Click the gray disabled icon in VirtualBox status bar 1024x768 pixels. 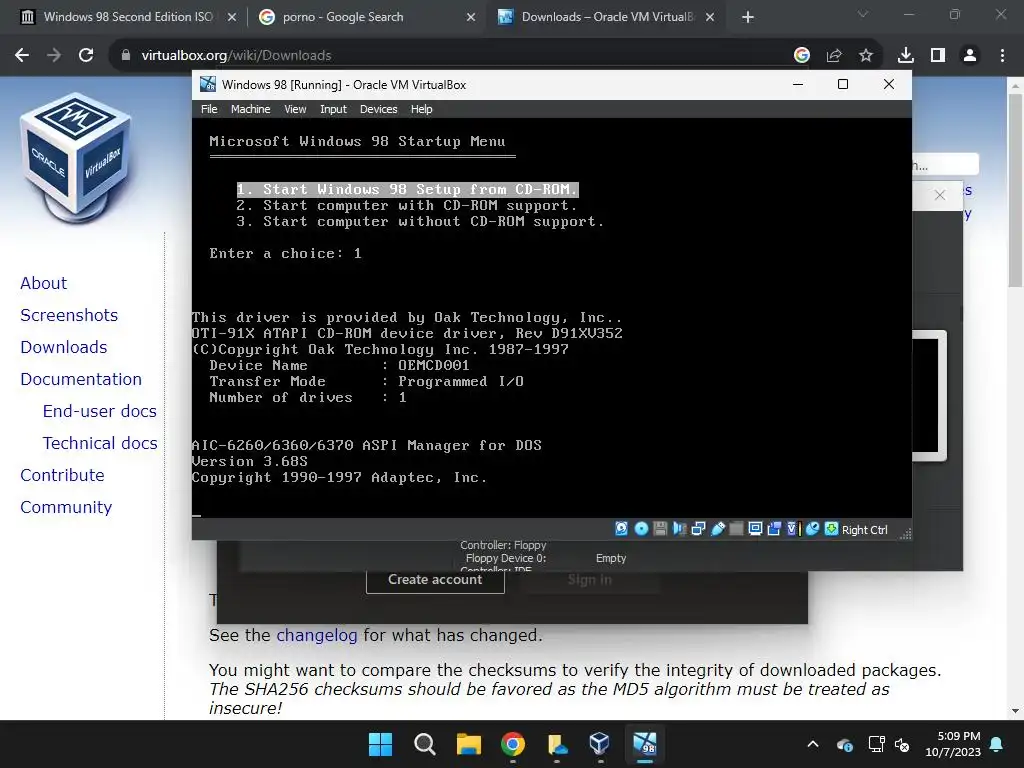[x=736, y=529]
